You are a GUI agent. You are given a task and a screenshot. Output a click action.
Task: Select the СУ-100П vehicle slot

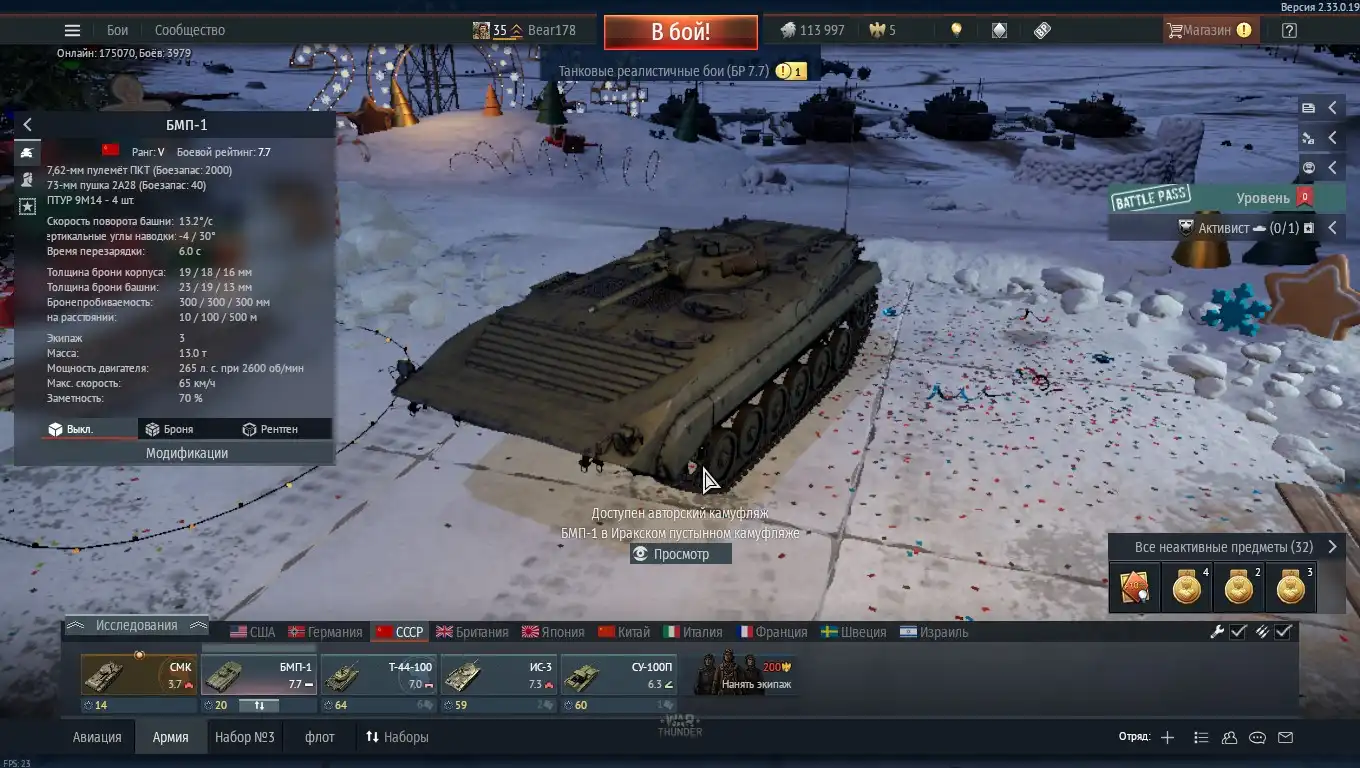point(618,675)
